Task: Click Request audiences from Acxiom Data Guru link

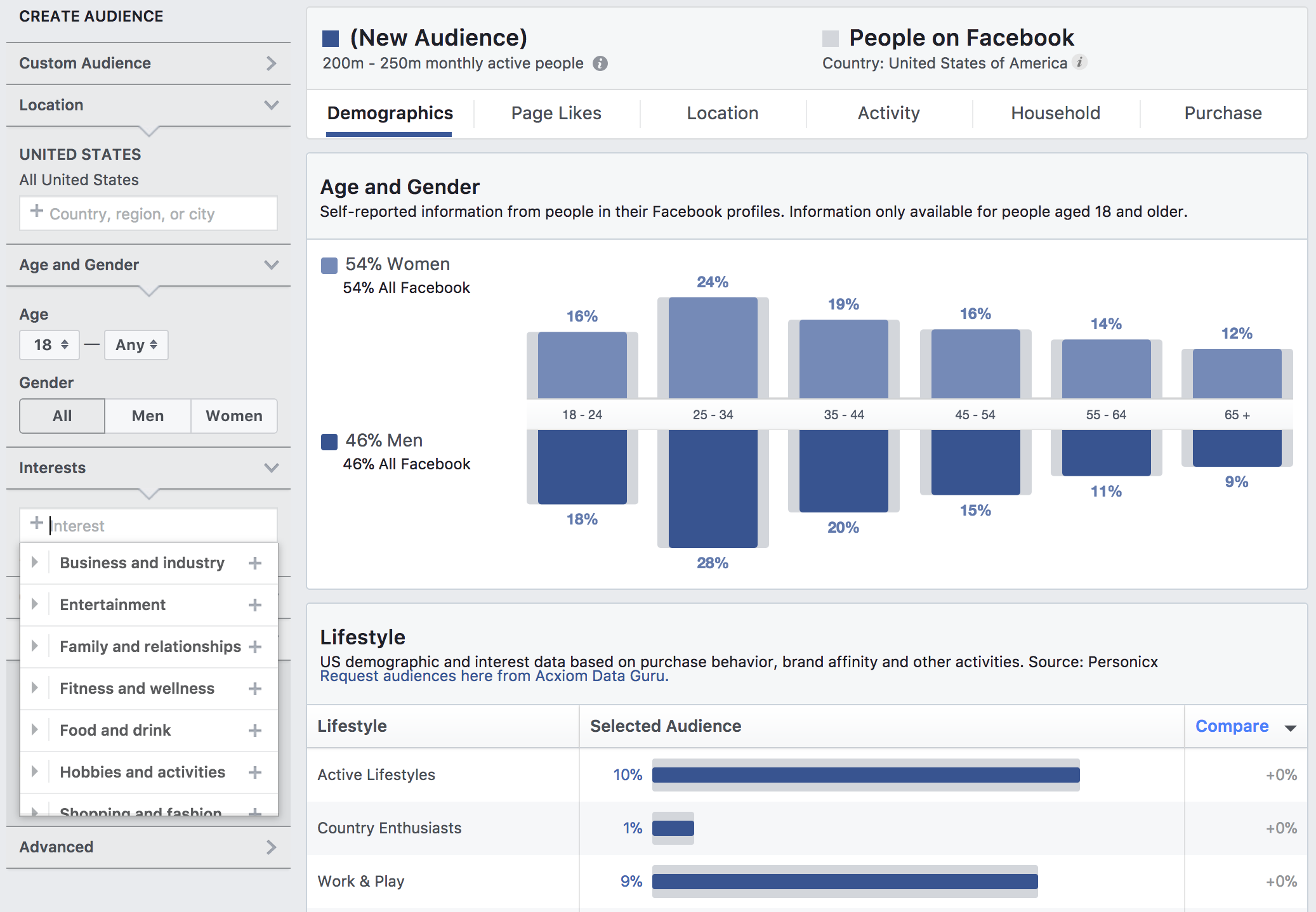Action: [494, 676]
